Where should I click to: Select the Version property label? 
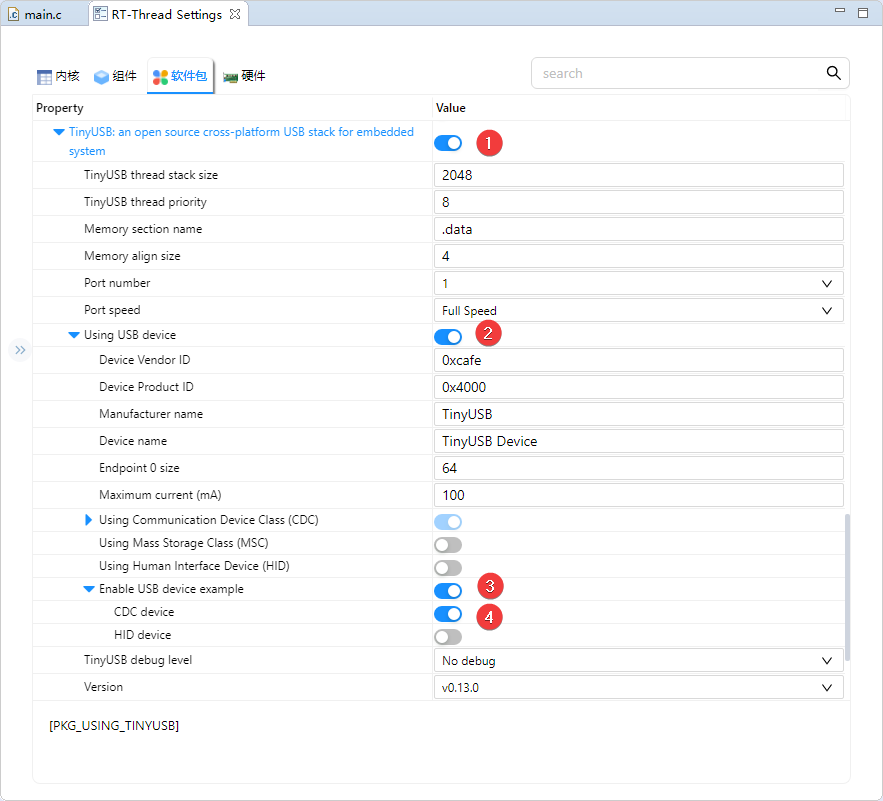click(x=103, y=687)
